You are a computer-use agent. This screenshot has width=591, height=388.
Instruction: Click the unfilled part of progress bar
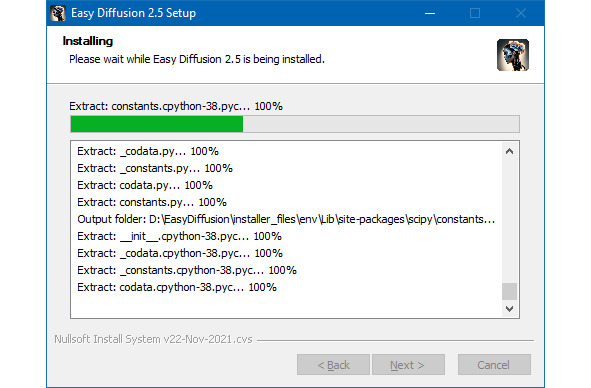[381, 124]
